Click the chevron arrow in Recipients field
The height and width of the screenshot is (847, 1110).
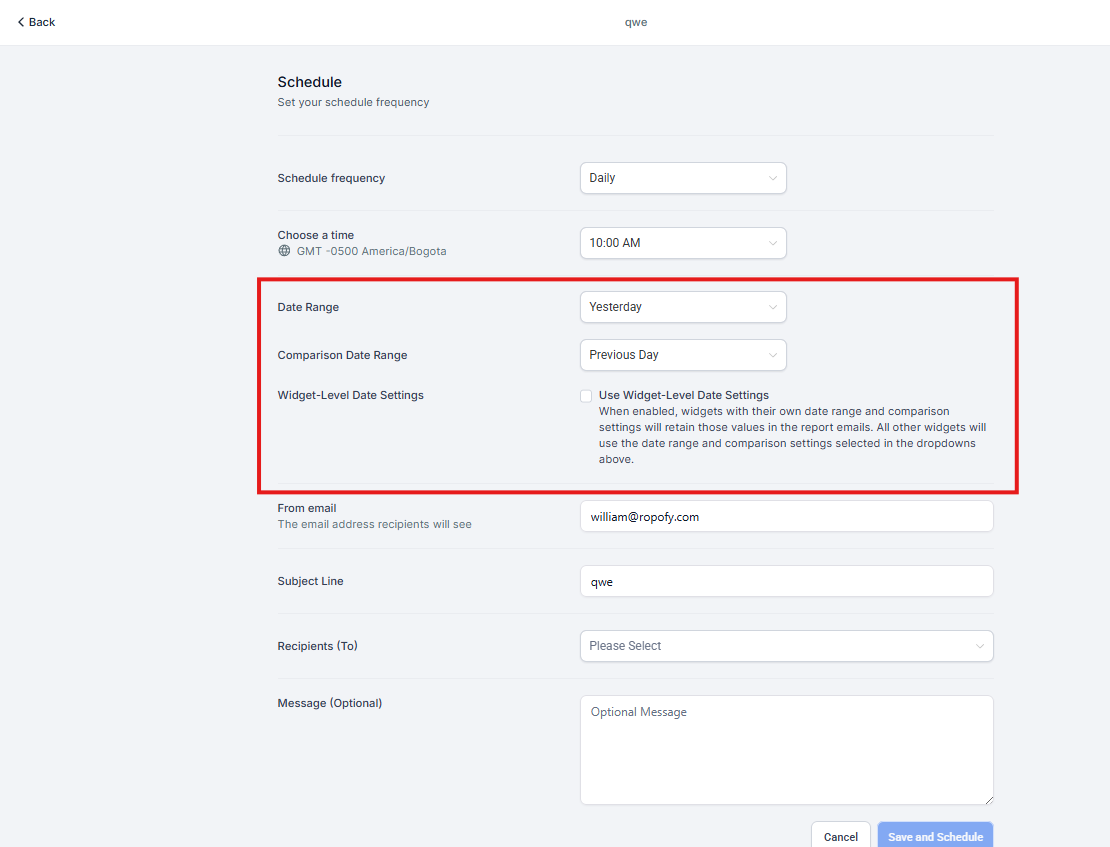point(979,646)
